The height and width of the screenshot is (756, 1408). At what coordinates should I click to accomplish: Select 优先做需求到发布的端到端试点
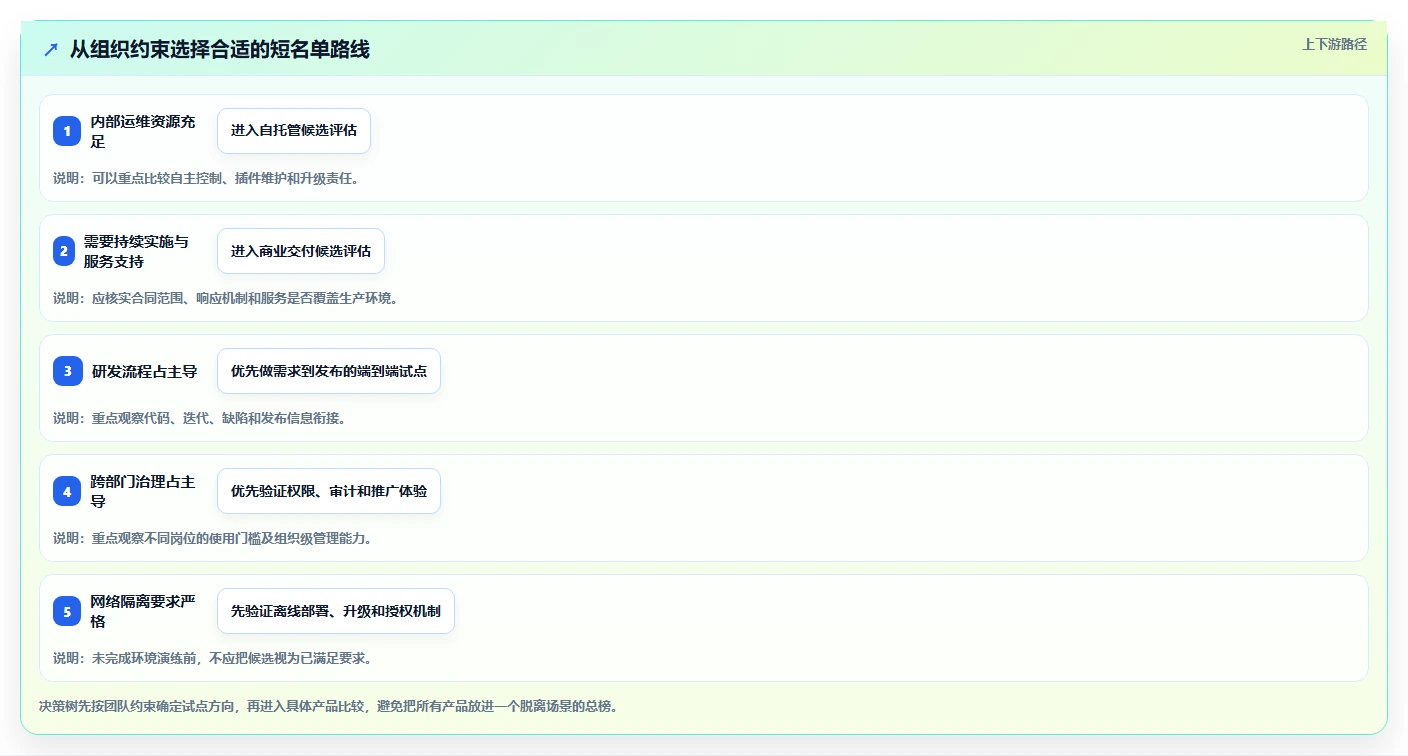click(329, 371)
